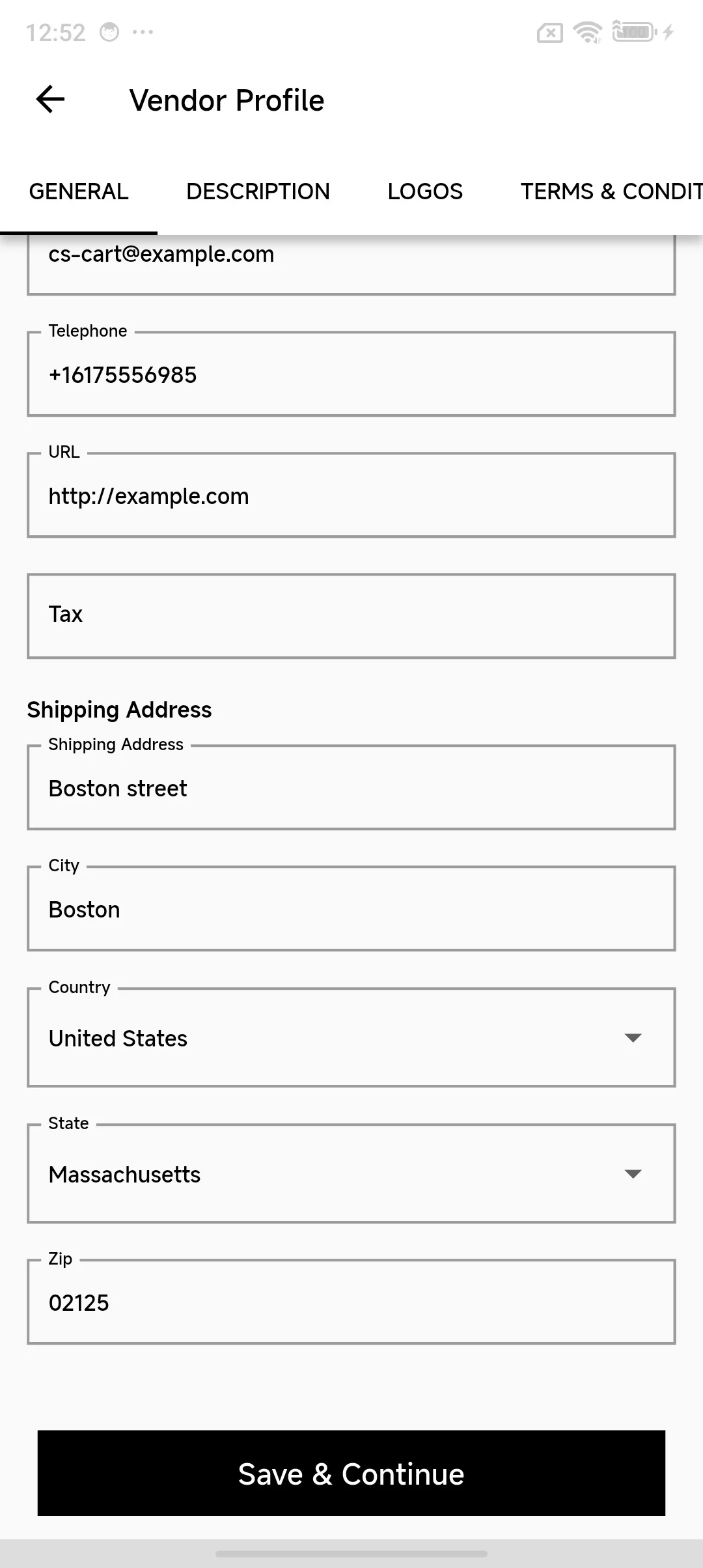This screenshot has width=703, height=1568.
Task: Click the Vendor Profile title
Action: tap(227, 99)
